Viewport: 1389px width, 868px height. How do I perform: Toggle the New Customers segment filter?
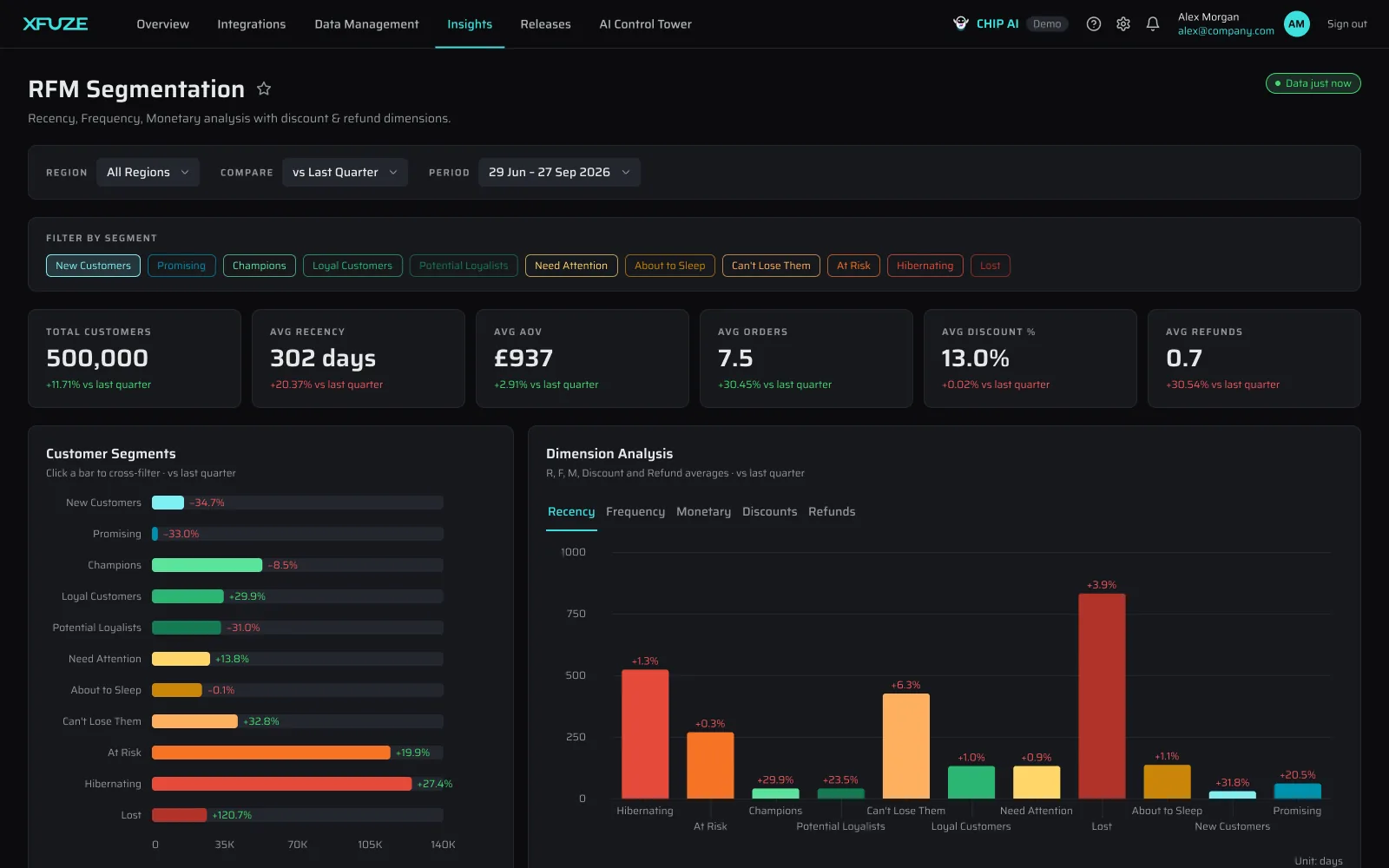pos(93,266)
